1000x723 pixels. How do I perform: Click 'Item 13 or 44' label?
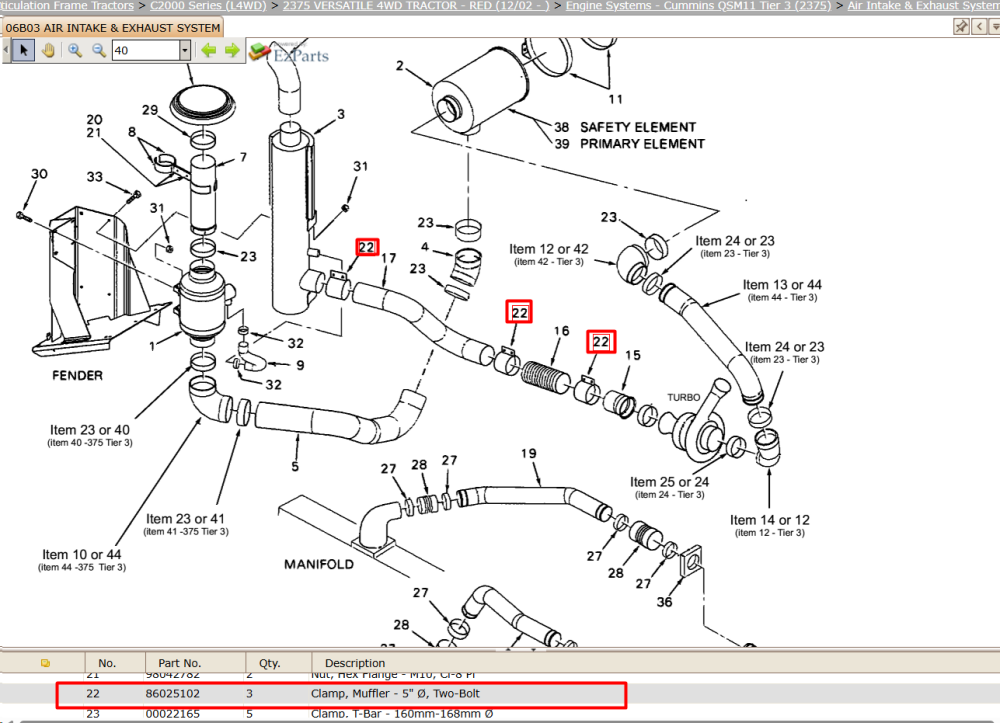[x=782, y=285]
